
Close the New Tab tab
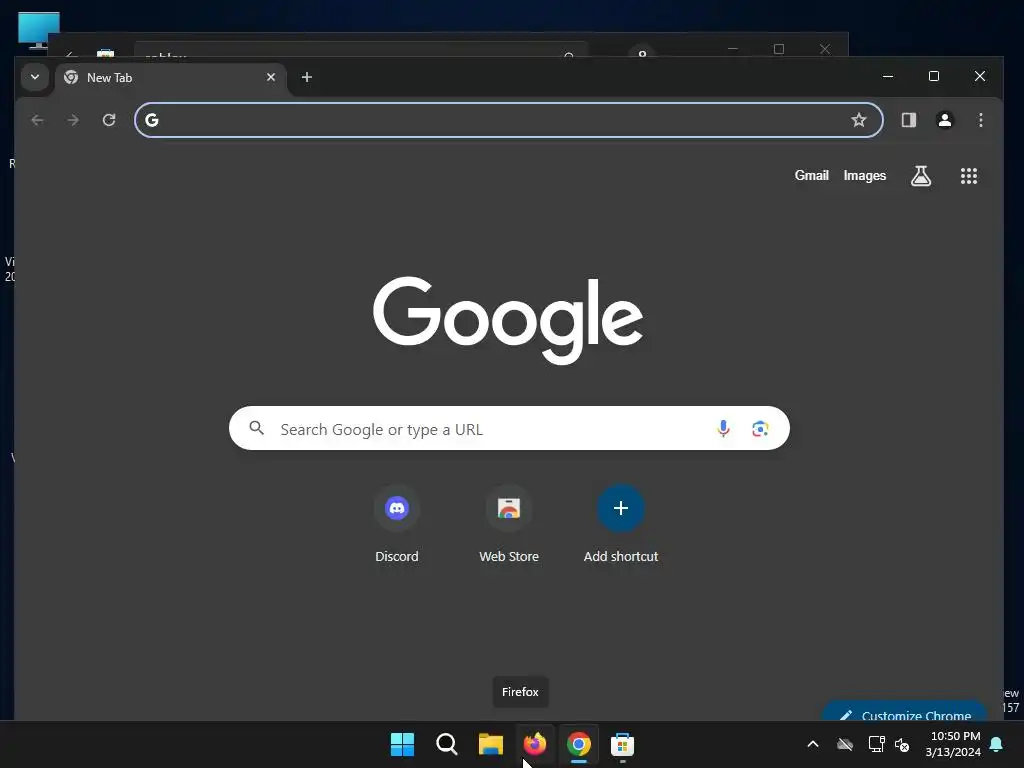click(x=270, y=77)
